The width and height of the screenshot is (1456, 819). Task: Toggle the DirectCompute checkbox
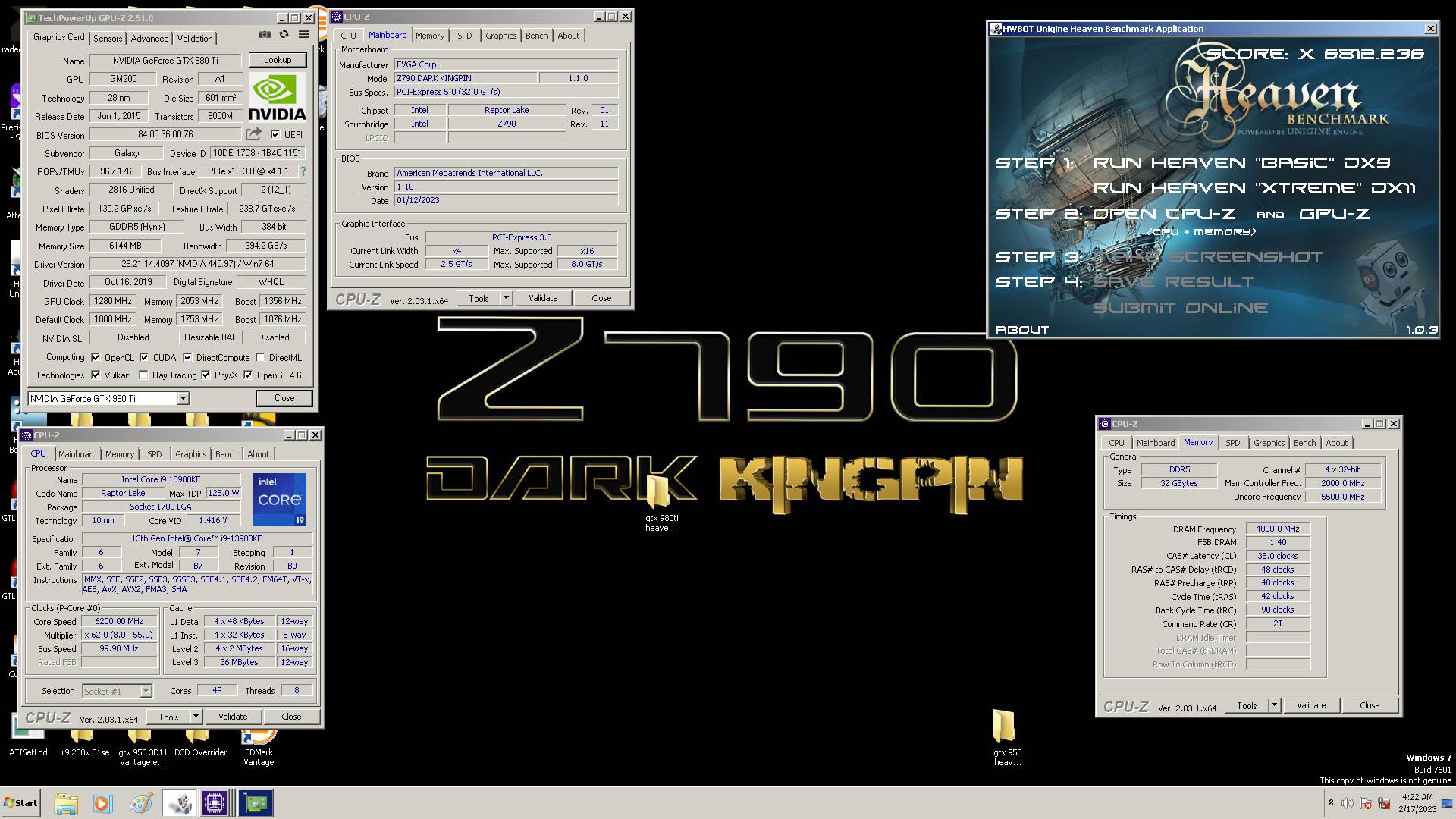(x=187, y=357)
